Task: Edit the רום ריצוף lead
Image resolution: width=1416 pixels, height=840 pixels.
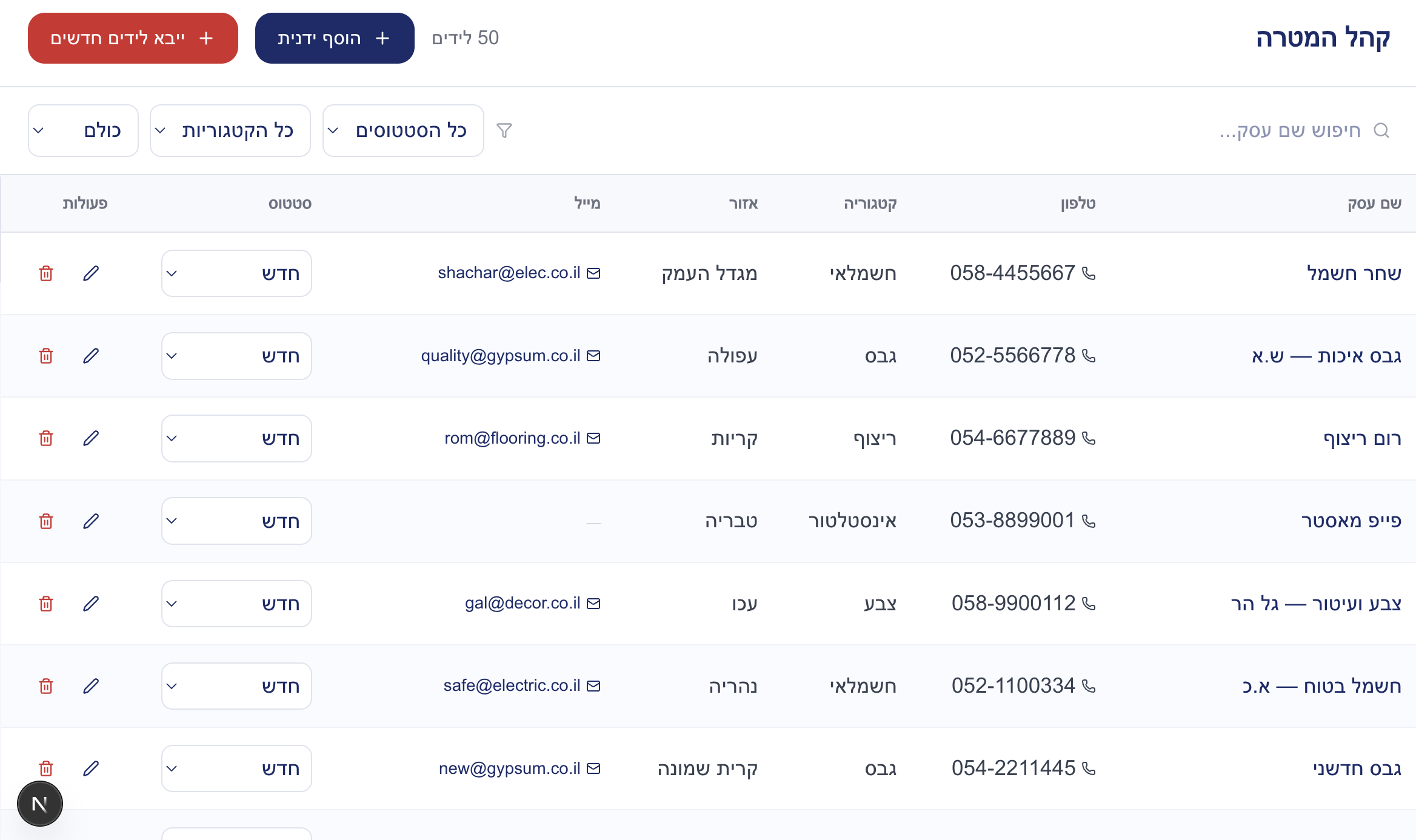Action: [x=91, y=438]
